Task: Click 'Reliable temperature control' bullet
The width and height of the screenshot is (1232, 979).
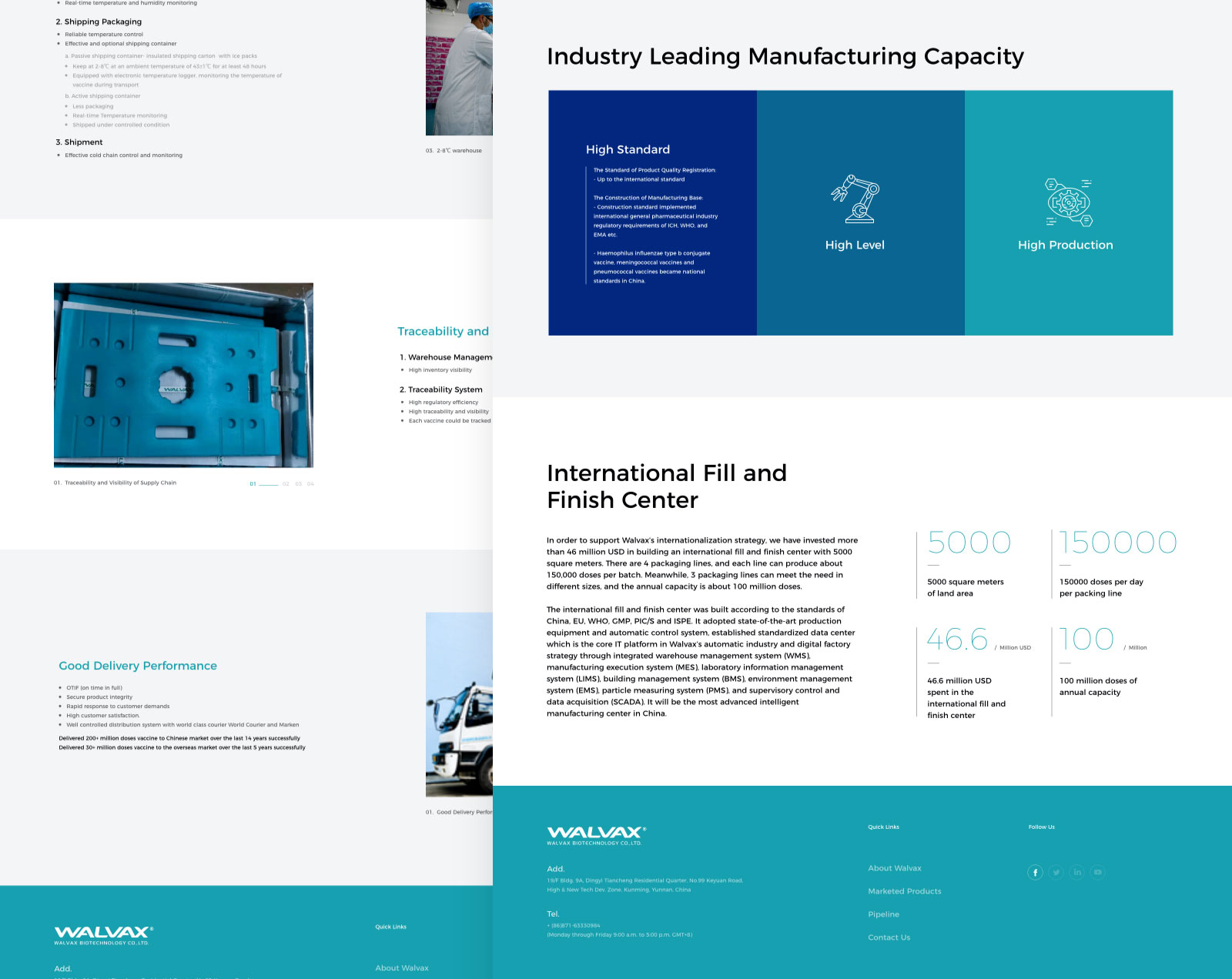Action: tap(104, 35)
